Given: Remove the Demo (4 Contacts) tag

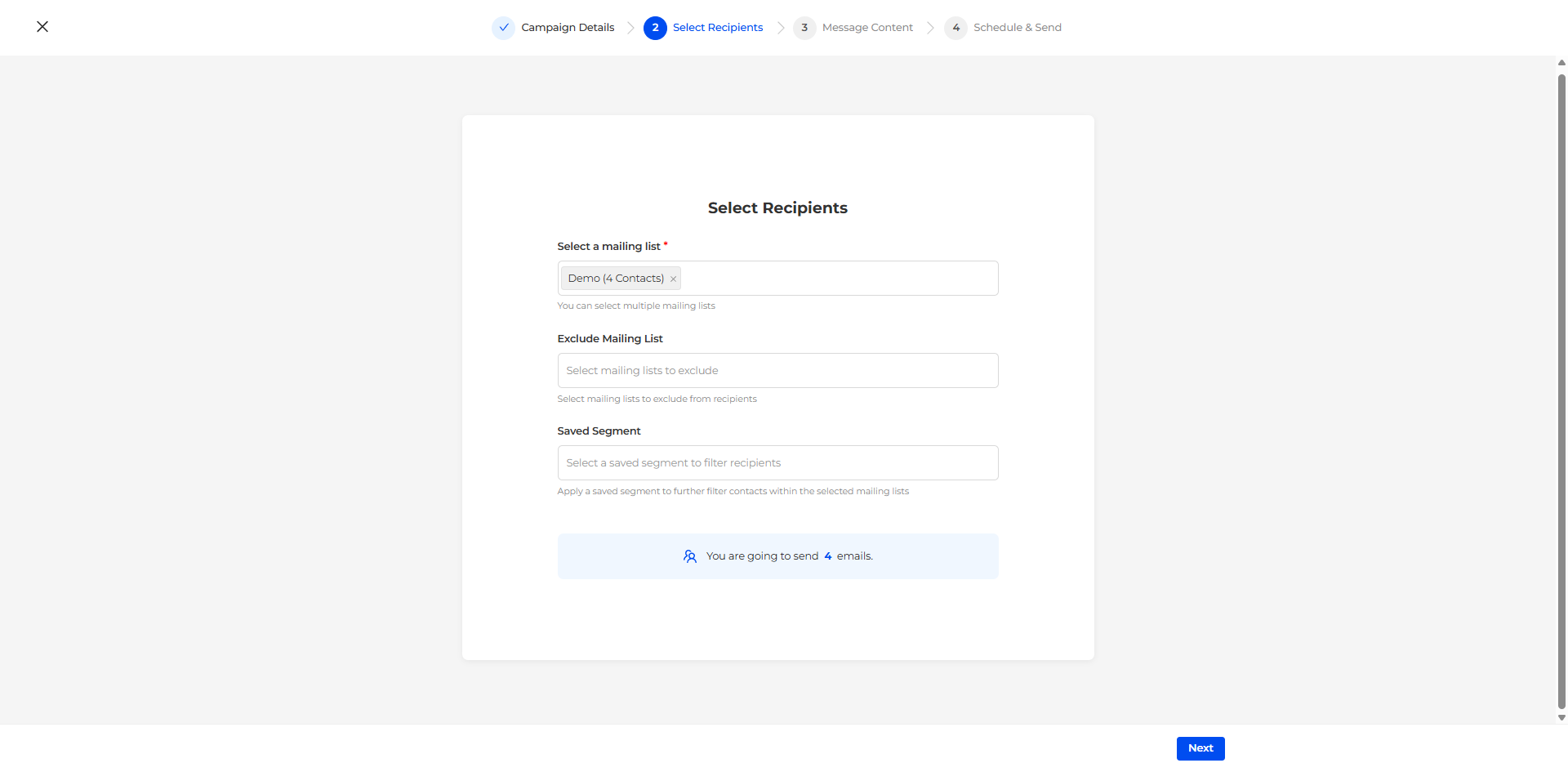Looking at the screenshot, I should click(673, 279).
